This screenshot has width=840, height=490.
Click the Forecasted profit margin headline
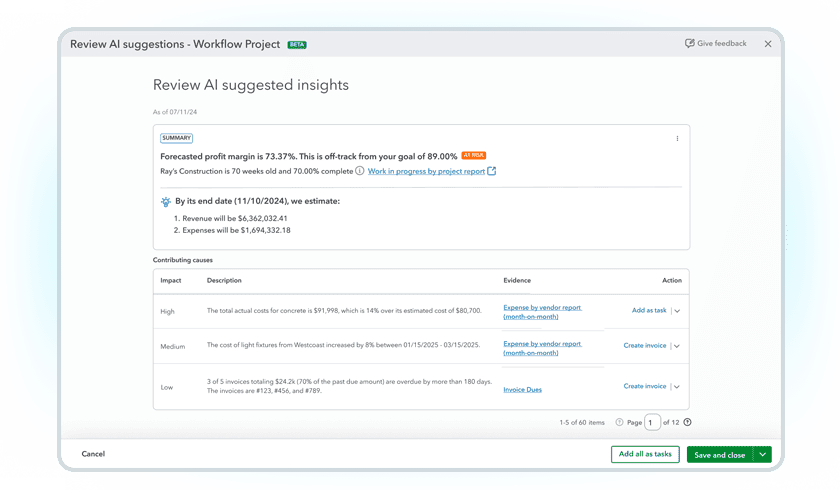[x=309, y=156]
